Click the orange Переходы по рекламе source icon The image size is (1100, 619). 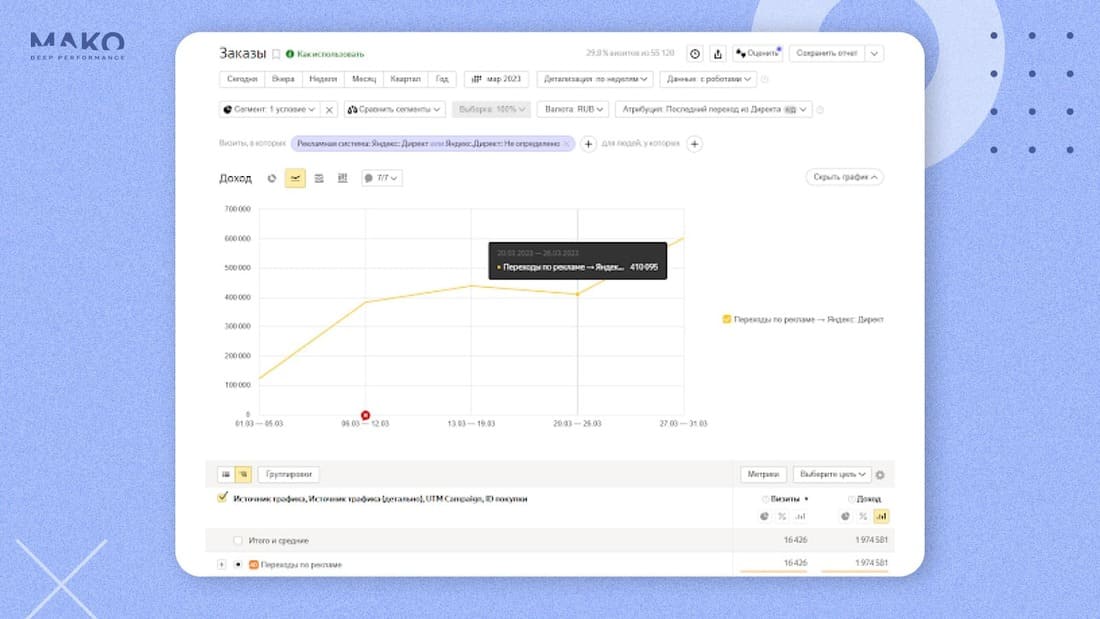(254, 564)
